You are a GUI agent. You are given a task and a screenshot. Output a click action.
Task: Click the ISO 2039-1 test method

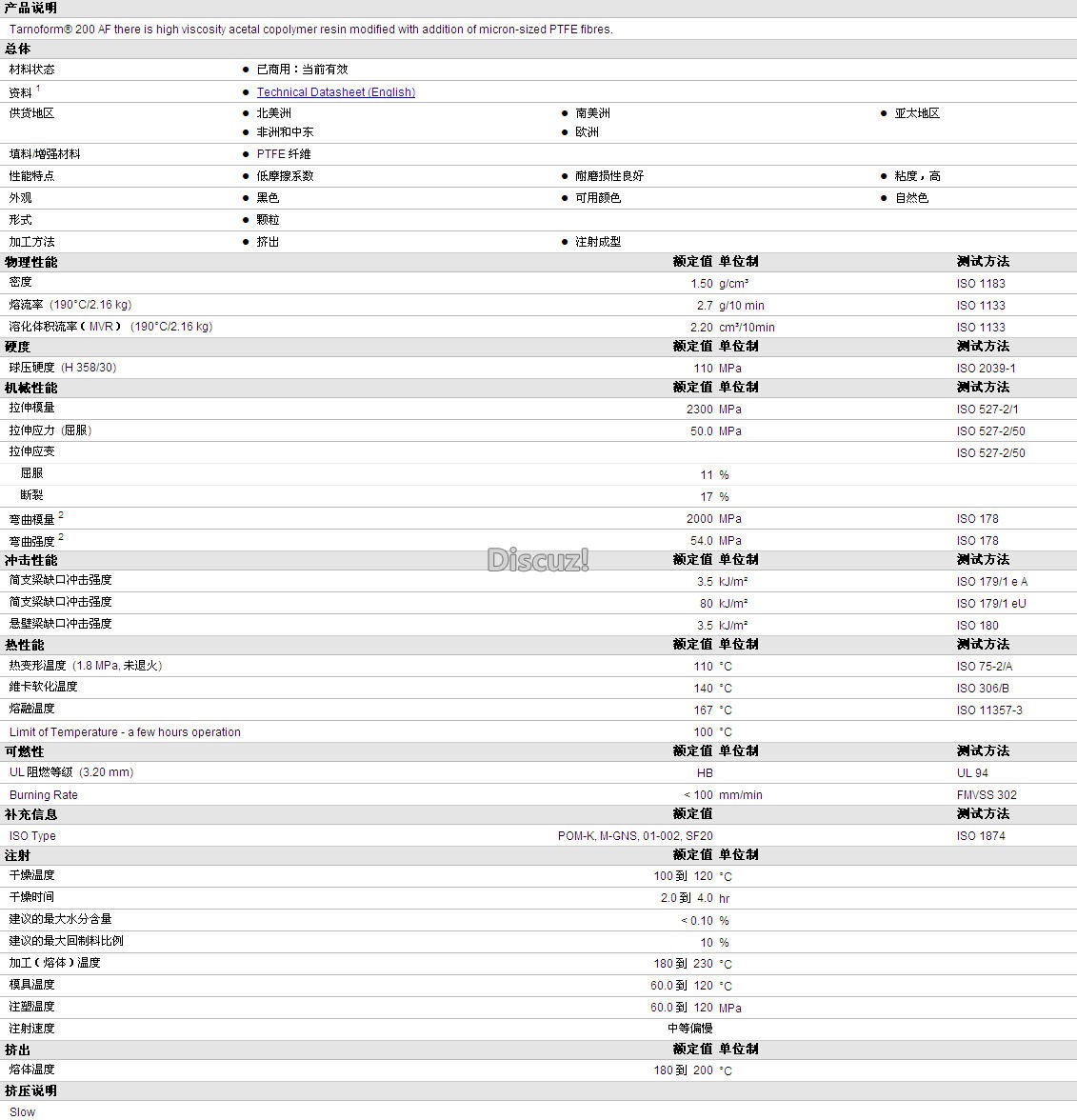pos(986,369)
